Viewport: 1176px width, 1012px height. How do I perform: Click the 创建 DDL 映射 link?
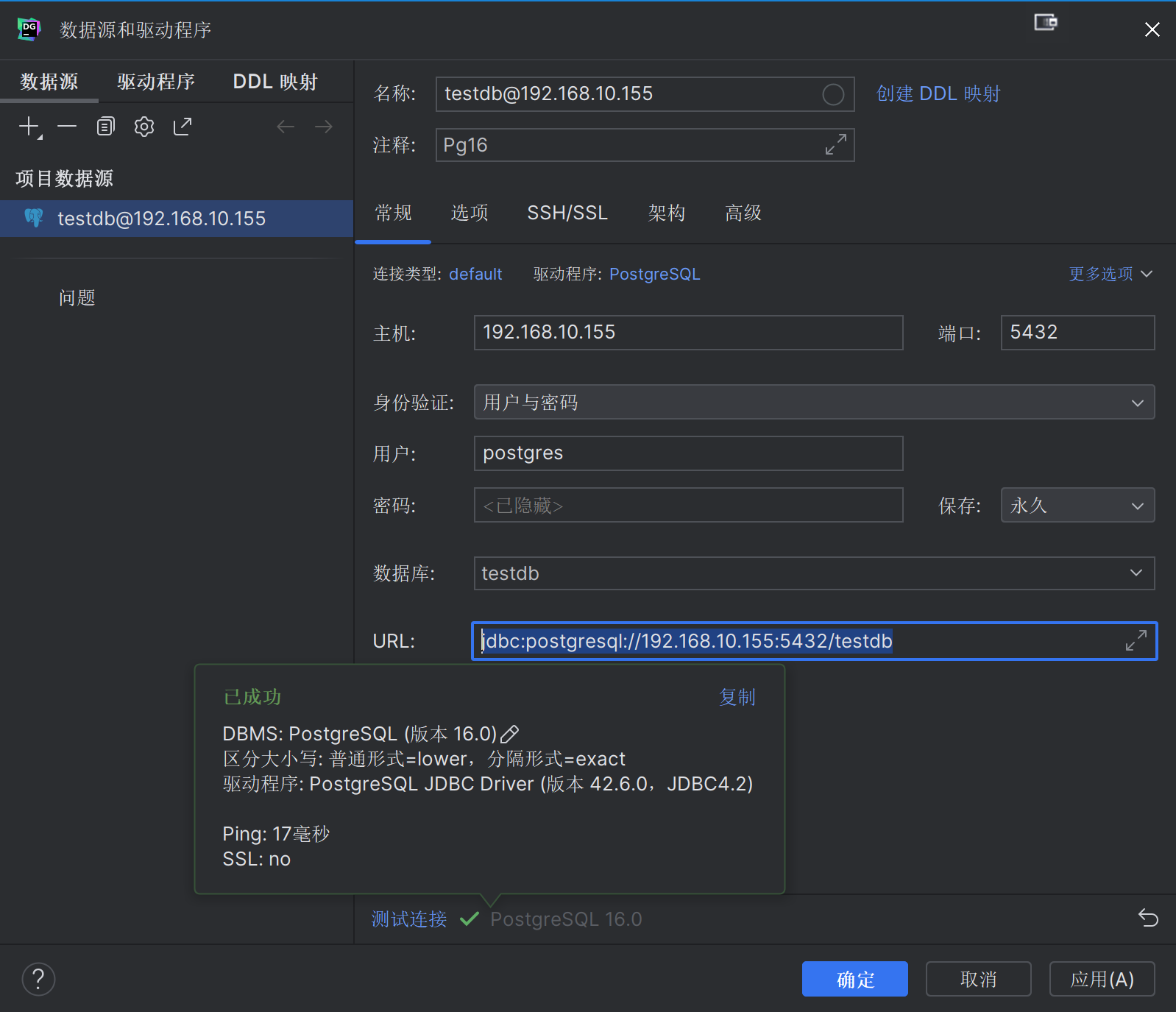938,93
